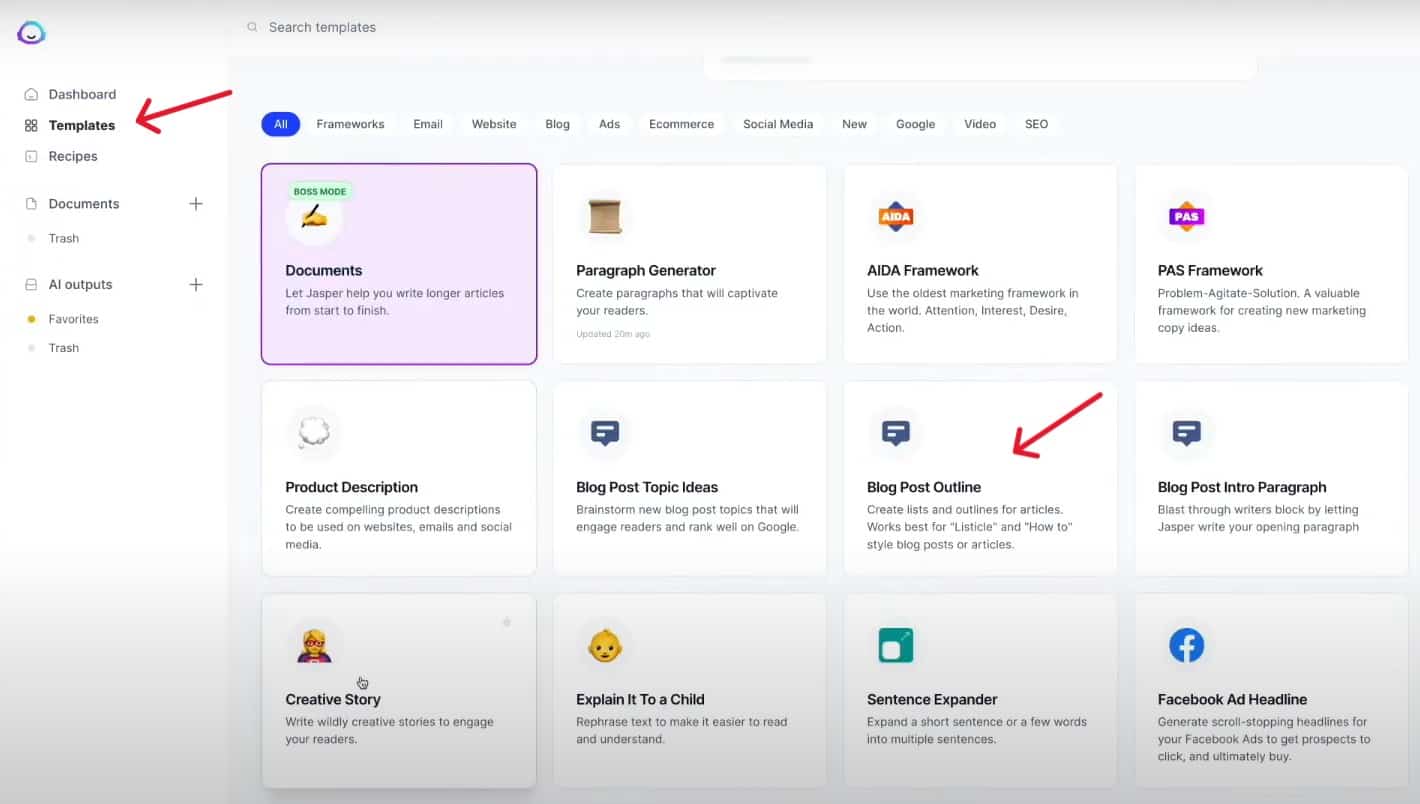Click the Search templates field

click(322, 27)
